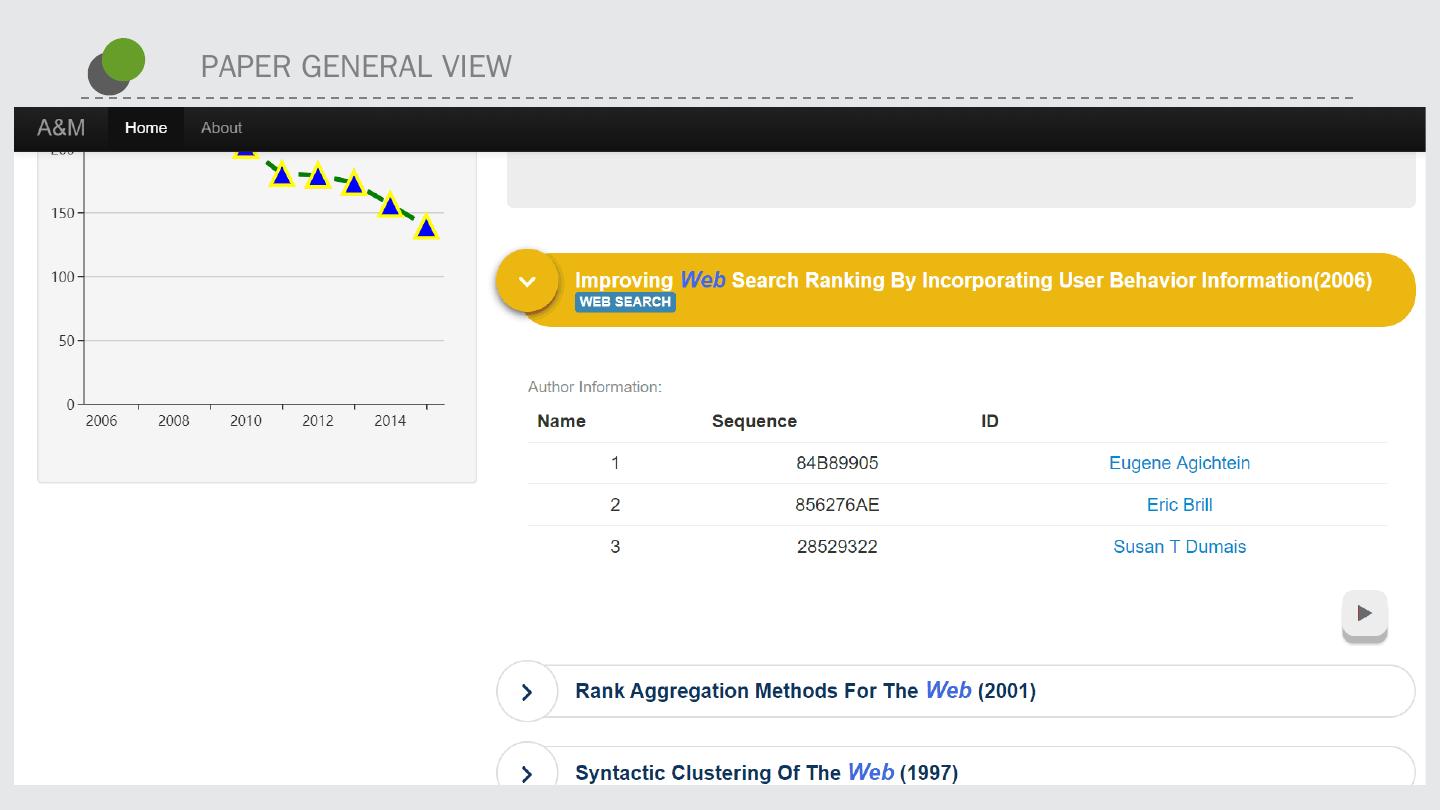The height and width of the screenshot is (810, 1440).
Task: Click the Improving Web Search Ranking title
Action: (x=972, y=280)
